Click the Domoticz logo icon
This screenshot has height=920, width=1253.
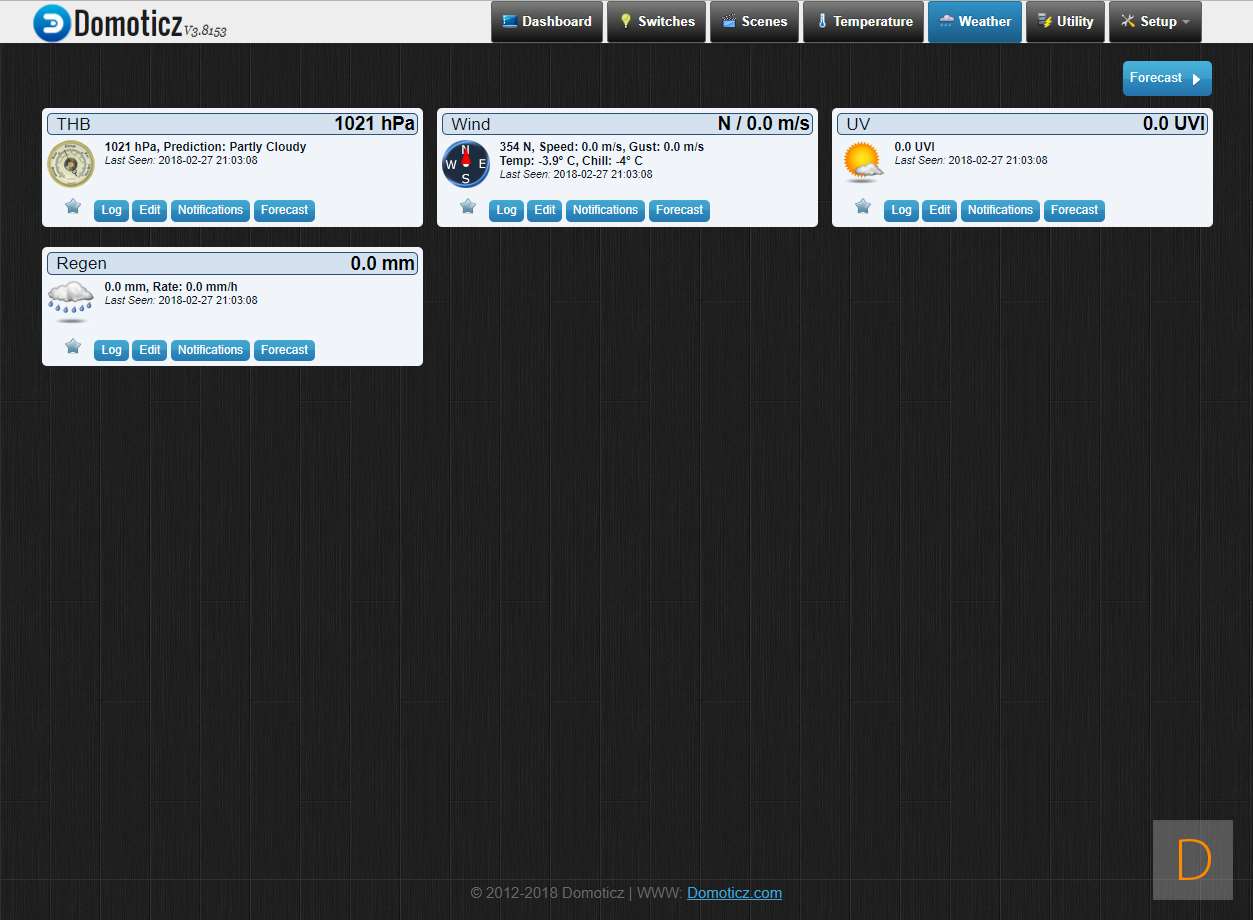[x=52, y=23]
